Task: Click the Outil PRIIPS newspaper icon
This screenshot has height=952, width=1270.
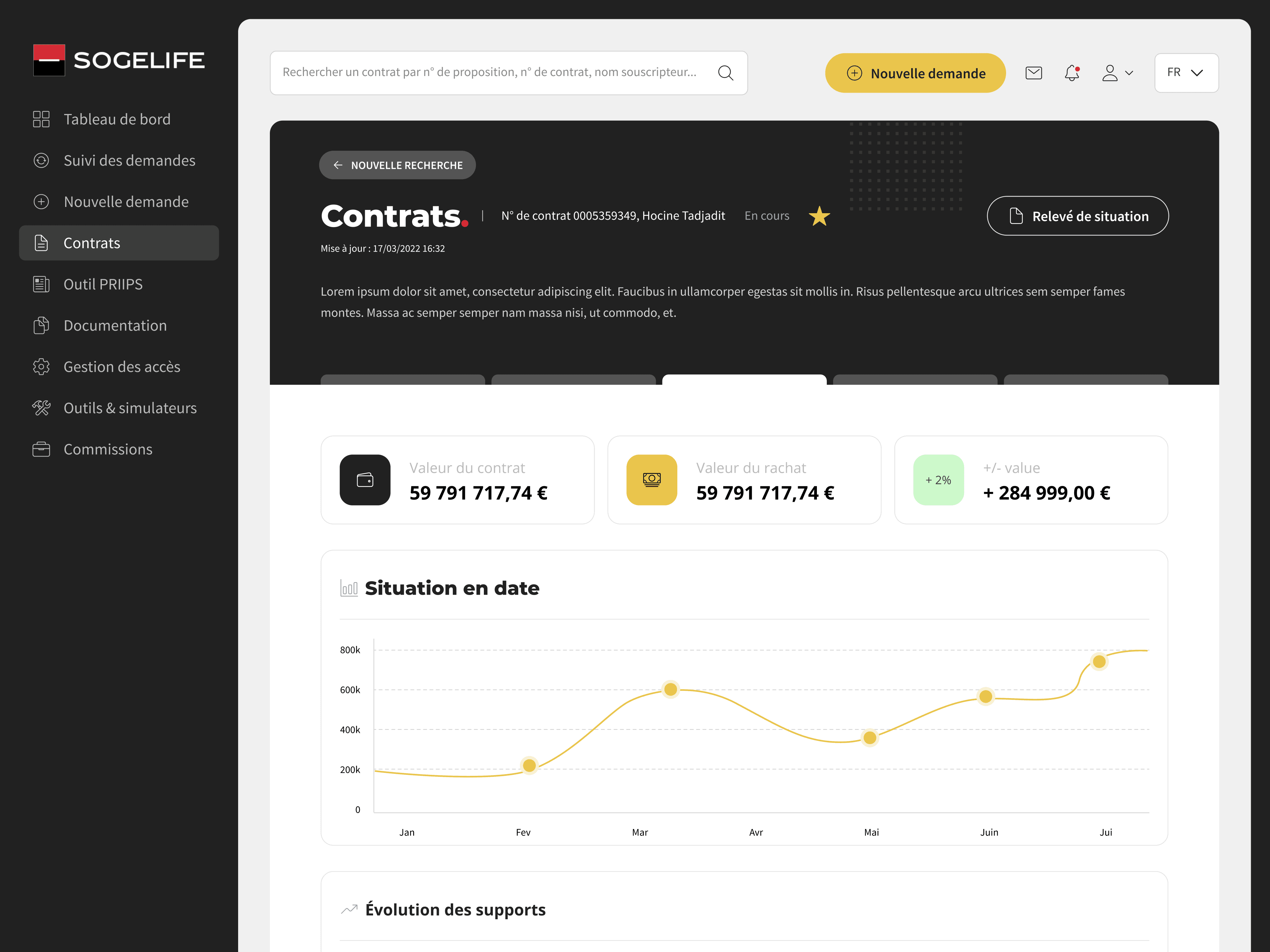Action: click(41, 285)
